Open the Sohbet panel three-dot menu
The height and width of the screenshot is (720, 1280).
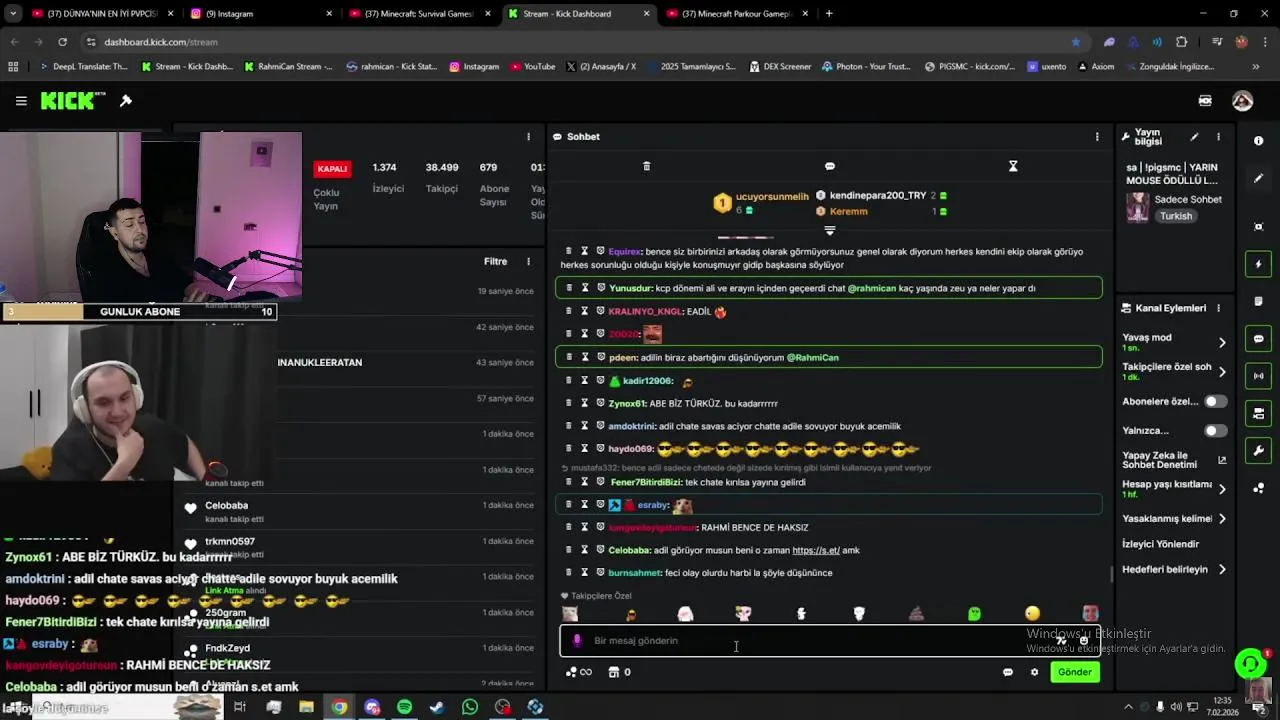[1097, 137]
